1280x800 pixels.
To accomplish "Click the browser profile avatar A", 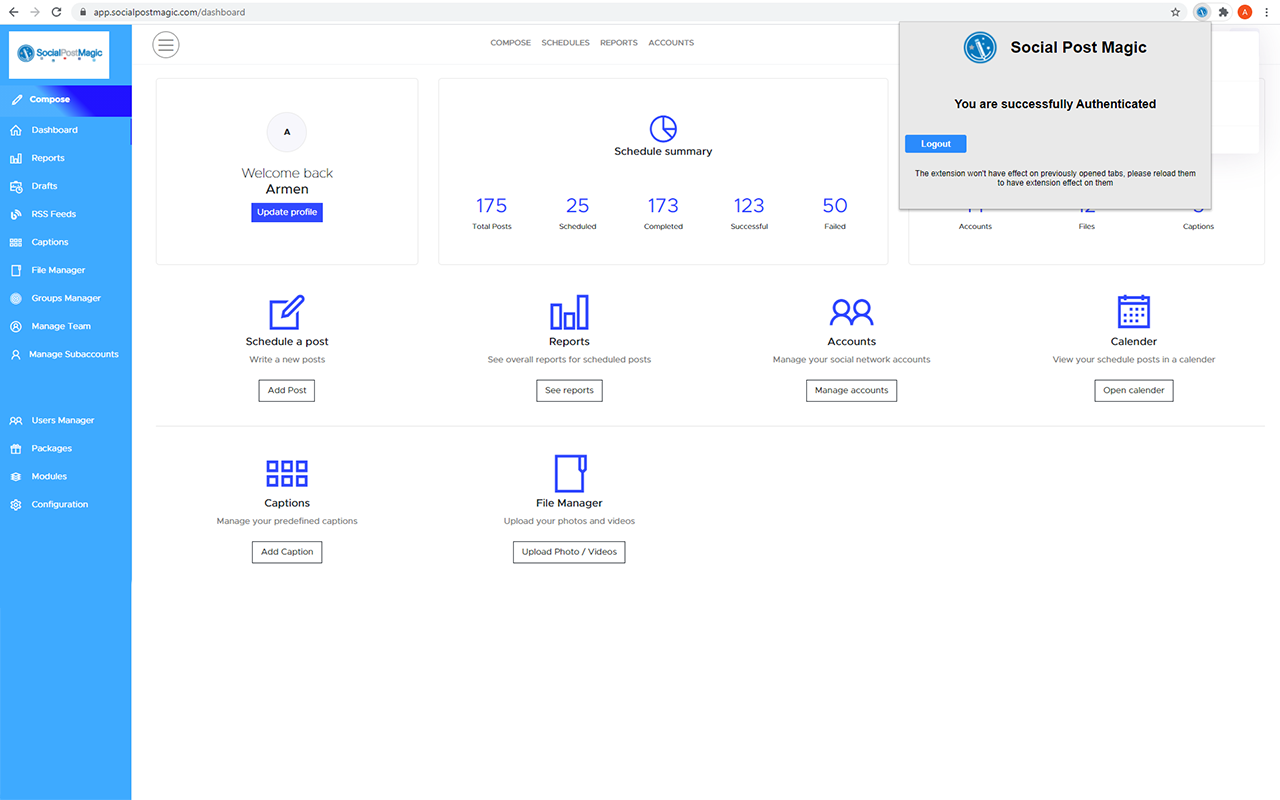I will (1245, 12).
